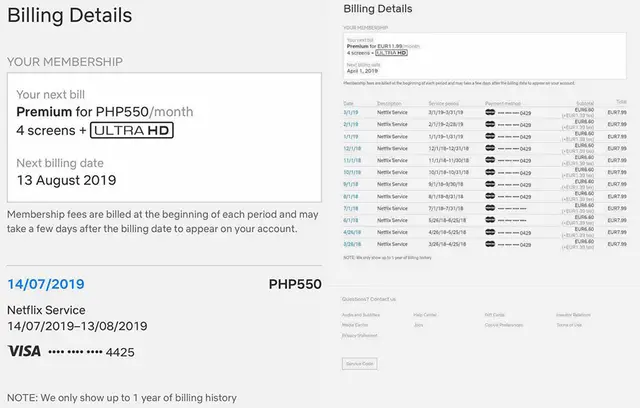This screenshot has height=408, width=640.
Task: Click the Terms of Use link
Action: (569, 325)
